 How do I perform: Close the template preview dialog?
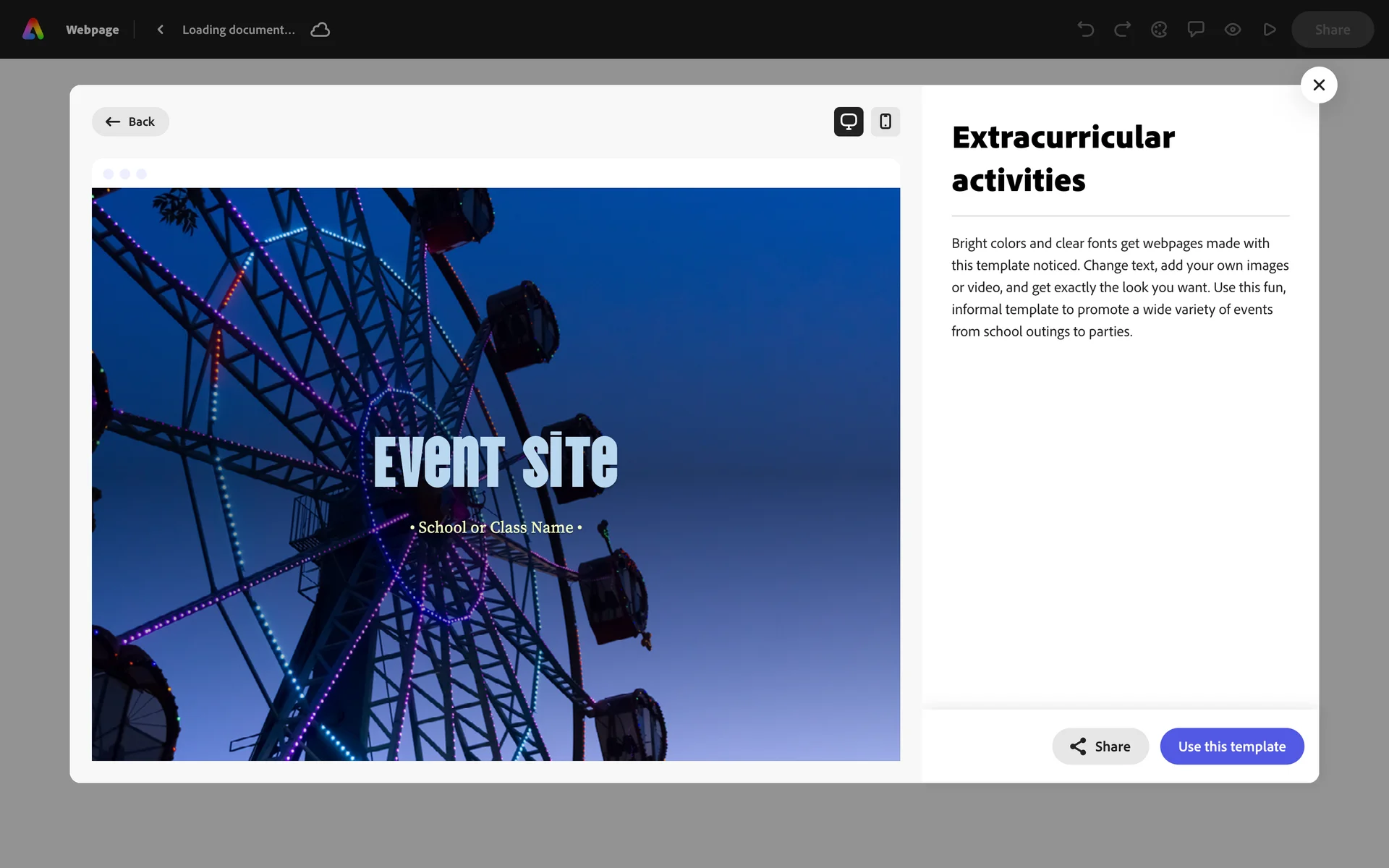1318,85
